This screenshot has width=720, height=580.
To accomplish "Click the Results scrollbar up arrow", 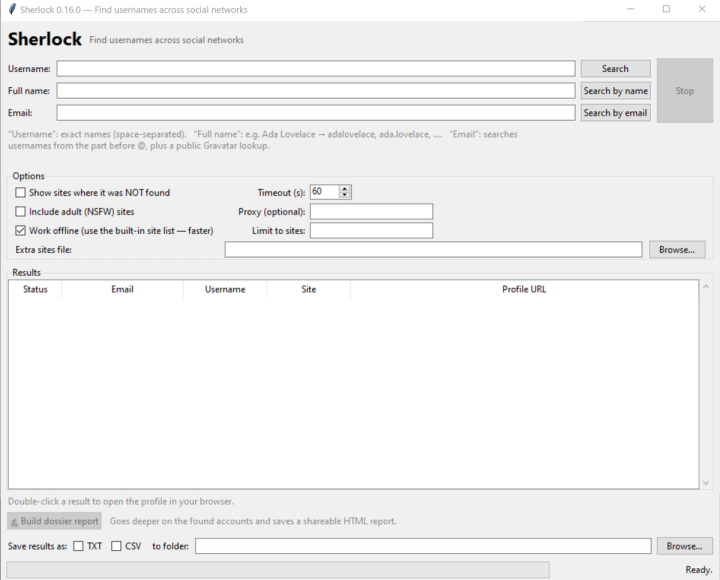I will pyautogui.click(x=706, y=287).
